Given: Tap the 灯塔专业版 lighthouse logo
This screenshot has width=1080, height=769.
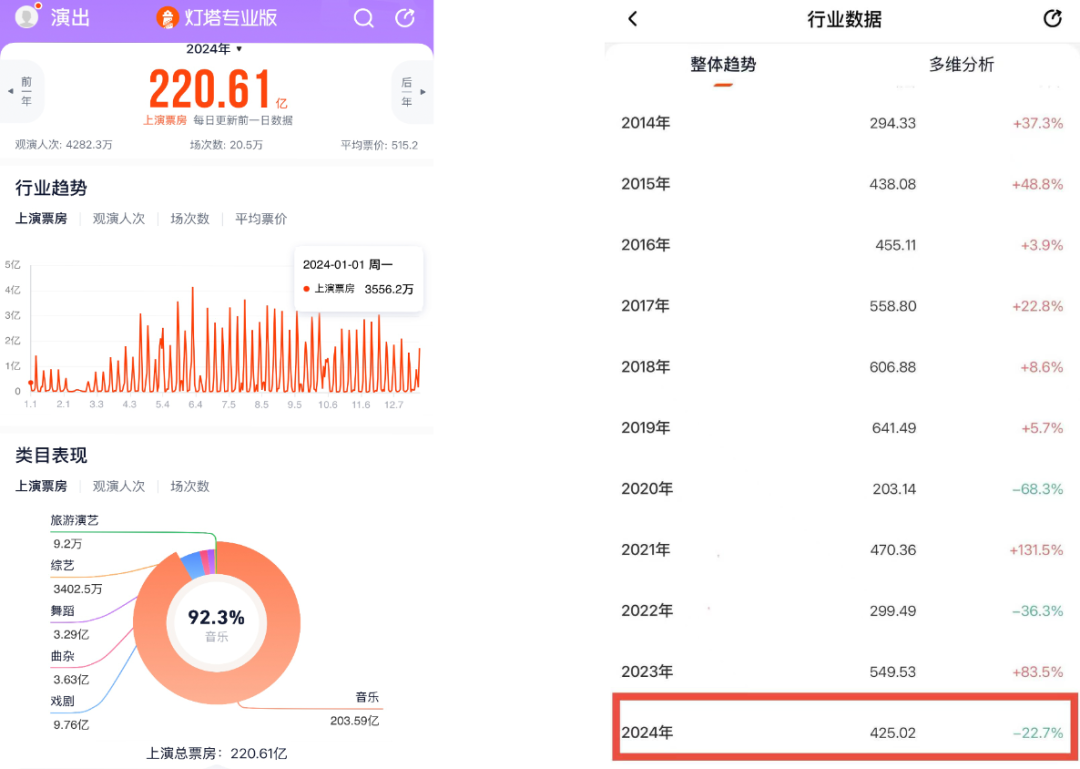Looking at the screenshot, I should click(x=167, y=18).
